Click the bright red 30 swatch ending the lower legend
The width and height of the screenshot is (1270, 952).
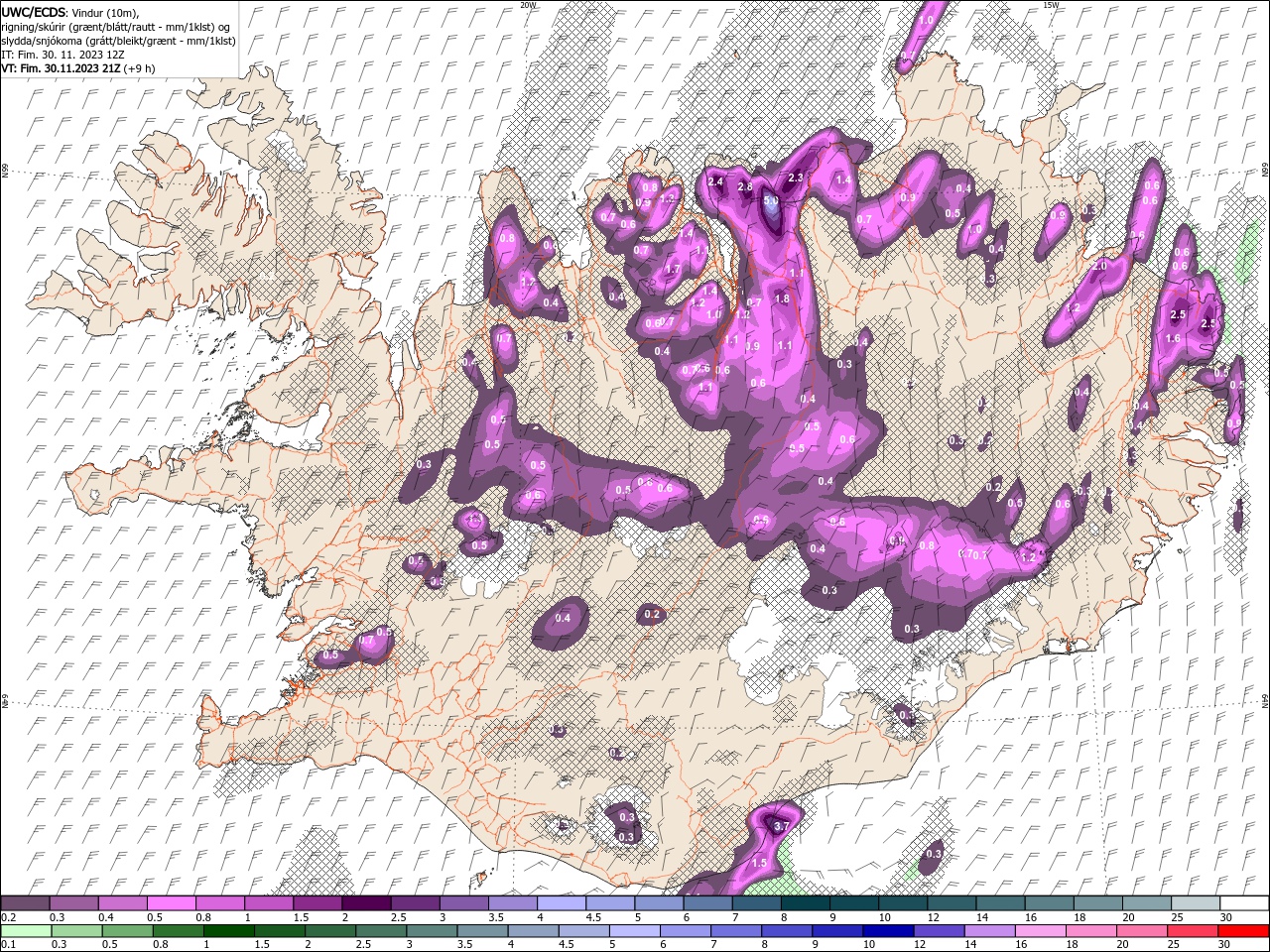tap(1243, 931)
